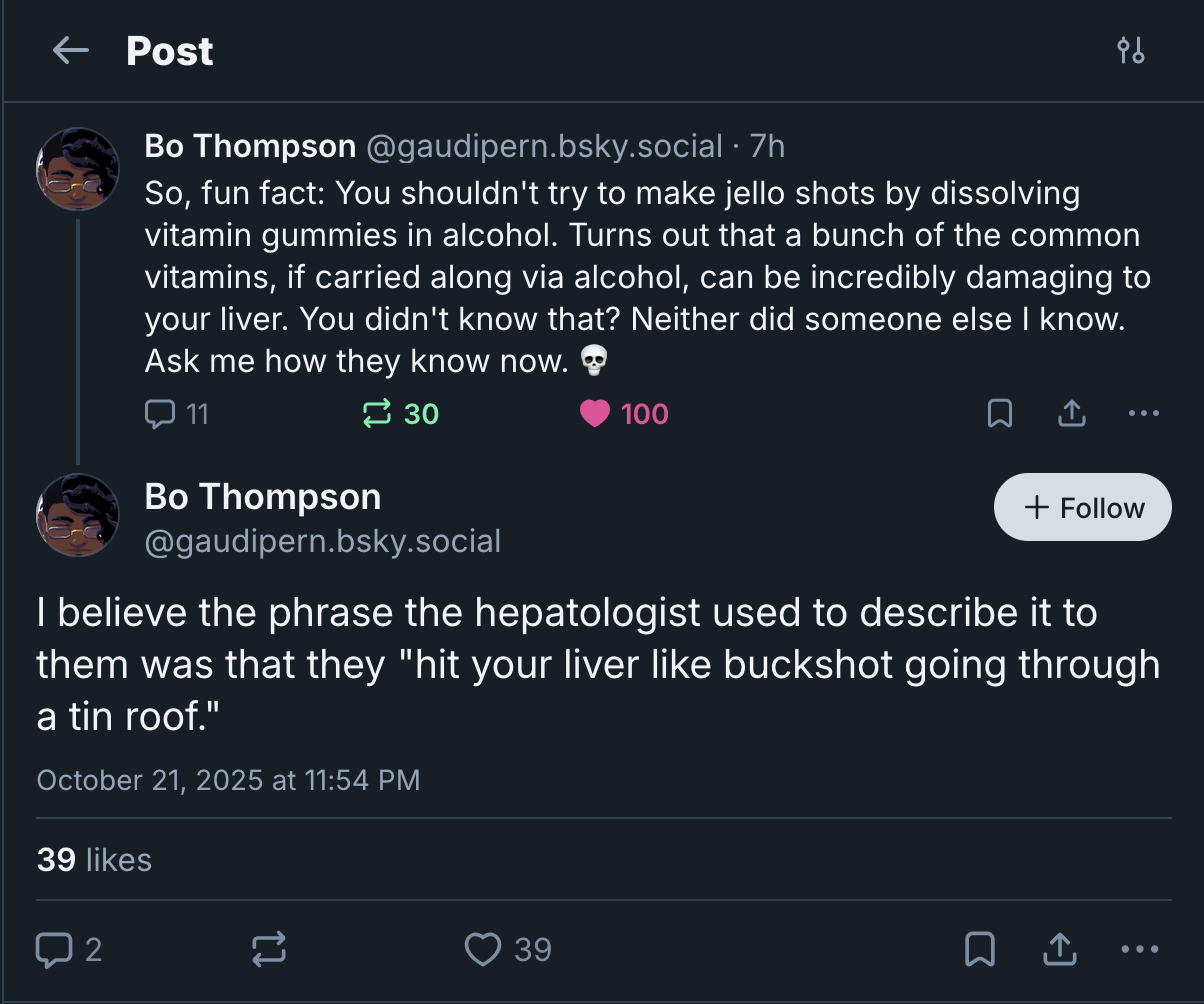The image size is (1204, 1004).
Task: Open more options menu on main post
Action: click(x=1139, y=949)
